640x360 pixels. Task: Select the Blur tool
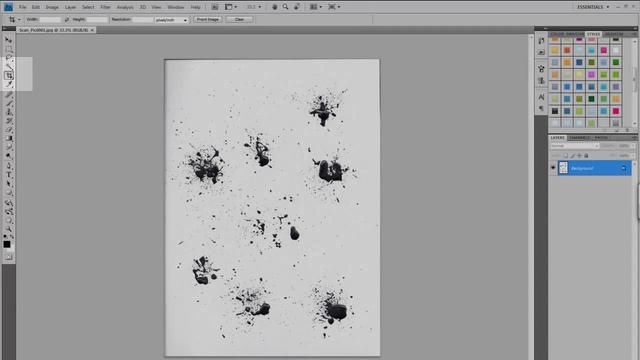tap(9, 147)
